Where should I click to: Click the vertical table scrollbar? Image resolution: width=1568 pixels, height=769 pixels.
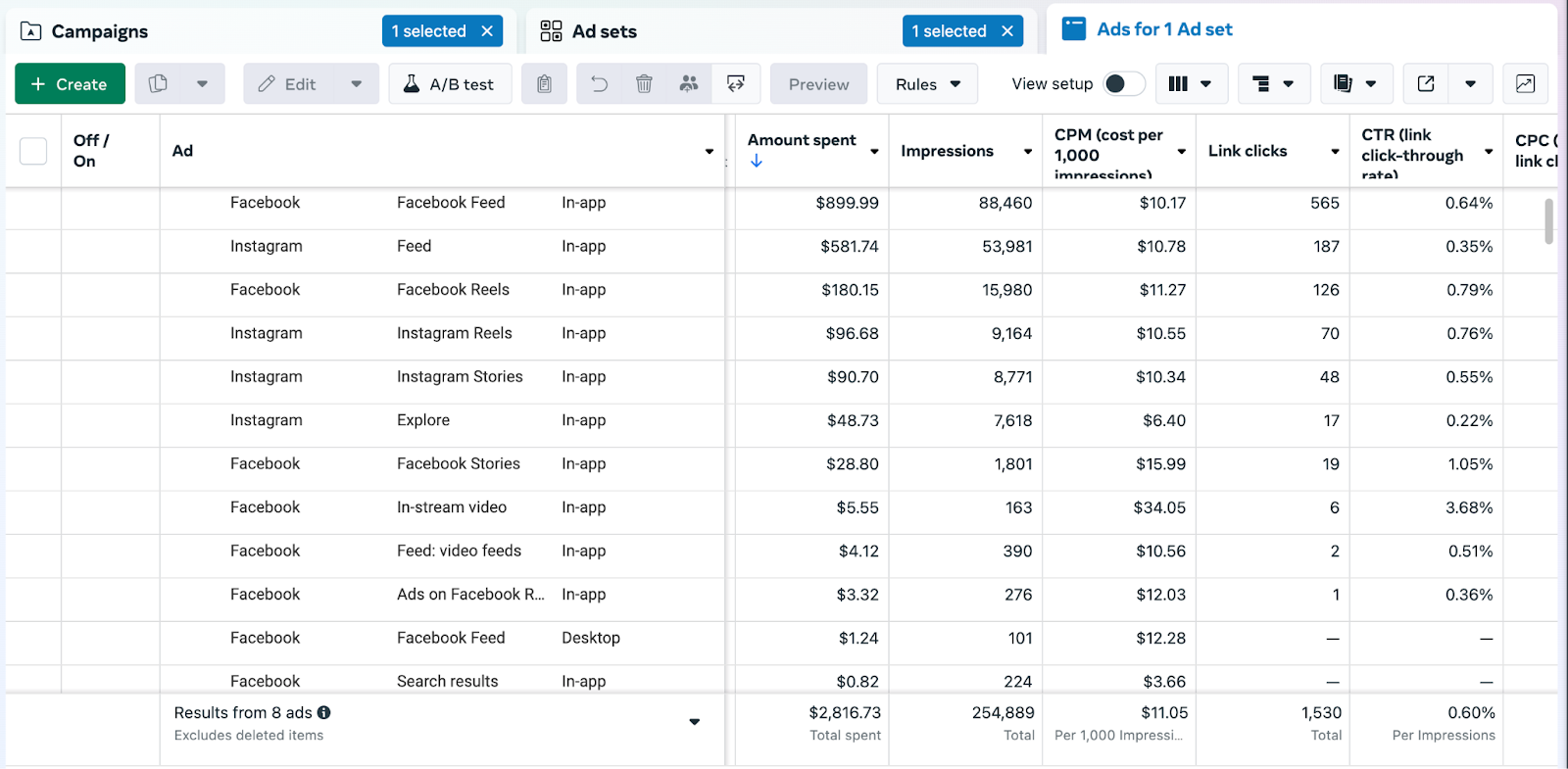coord(1548,221)
